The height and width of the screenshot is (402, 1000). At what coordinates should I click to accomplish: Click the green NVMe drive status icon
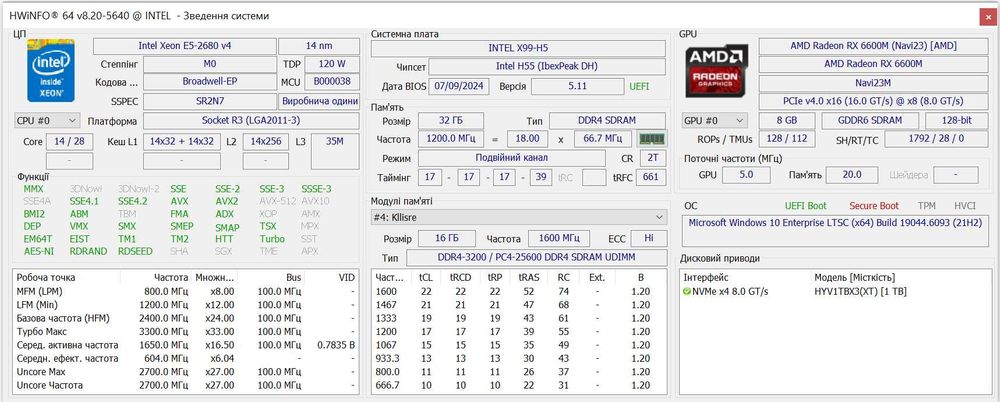click(687, 292)
